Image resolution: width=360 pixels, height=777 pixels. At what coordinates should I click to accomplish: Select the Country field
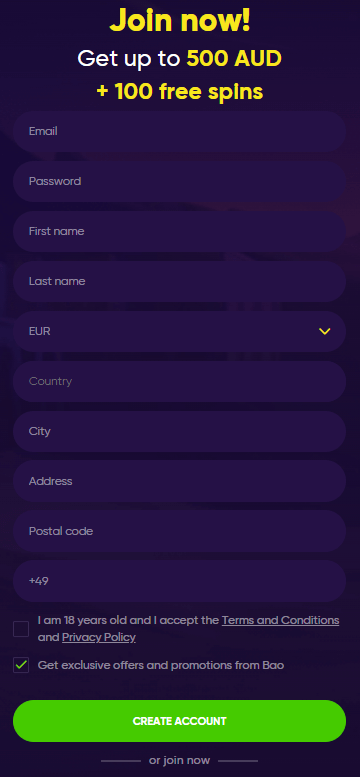[x=180, y=382]
